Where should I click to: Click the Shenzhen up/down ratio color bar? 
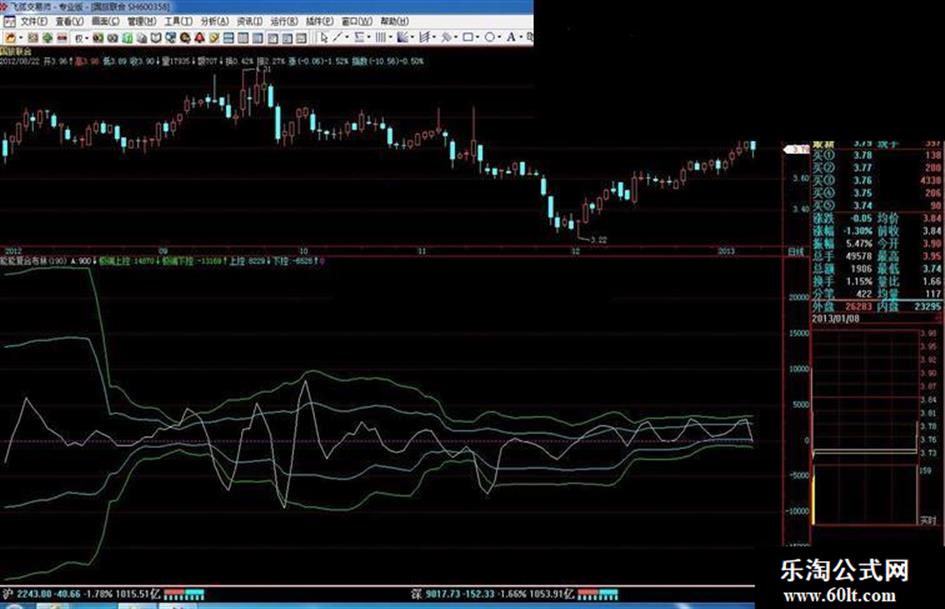point(598,595)
